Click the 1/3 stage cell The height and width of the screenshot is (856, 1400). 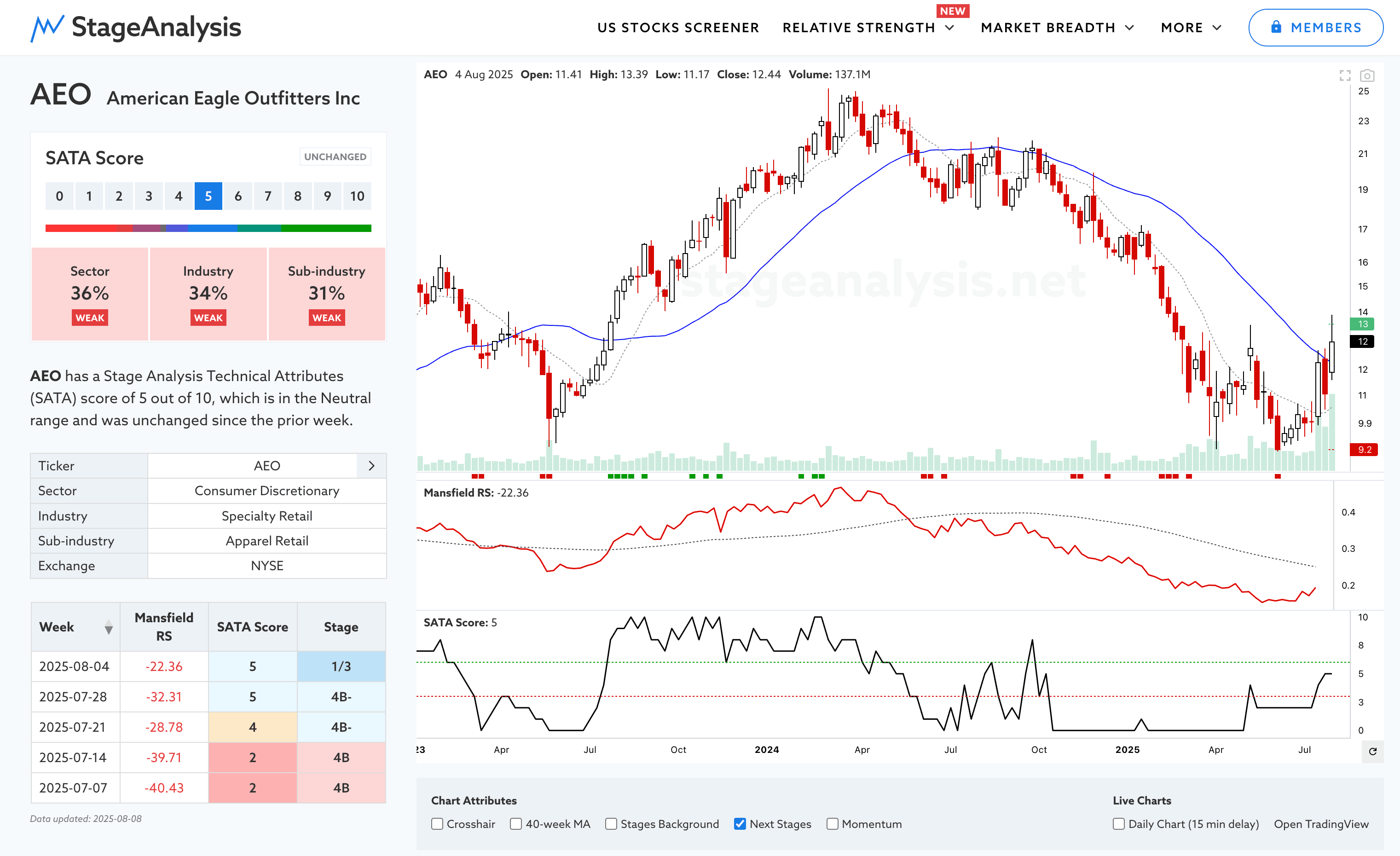(341, 666)
